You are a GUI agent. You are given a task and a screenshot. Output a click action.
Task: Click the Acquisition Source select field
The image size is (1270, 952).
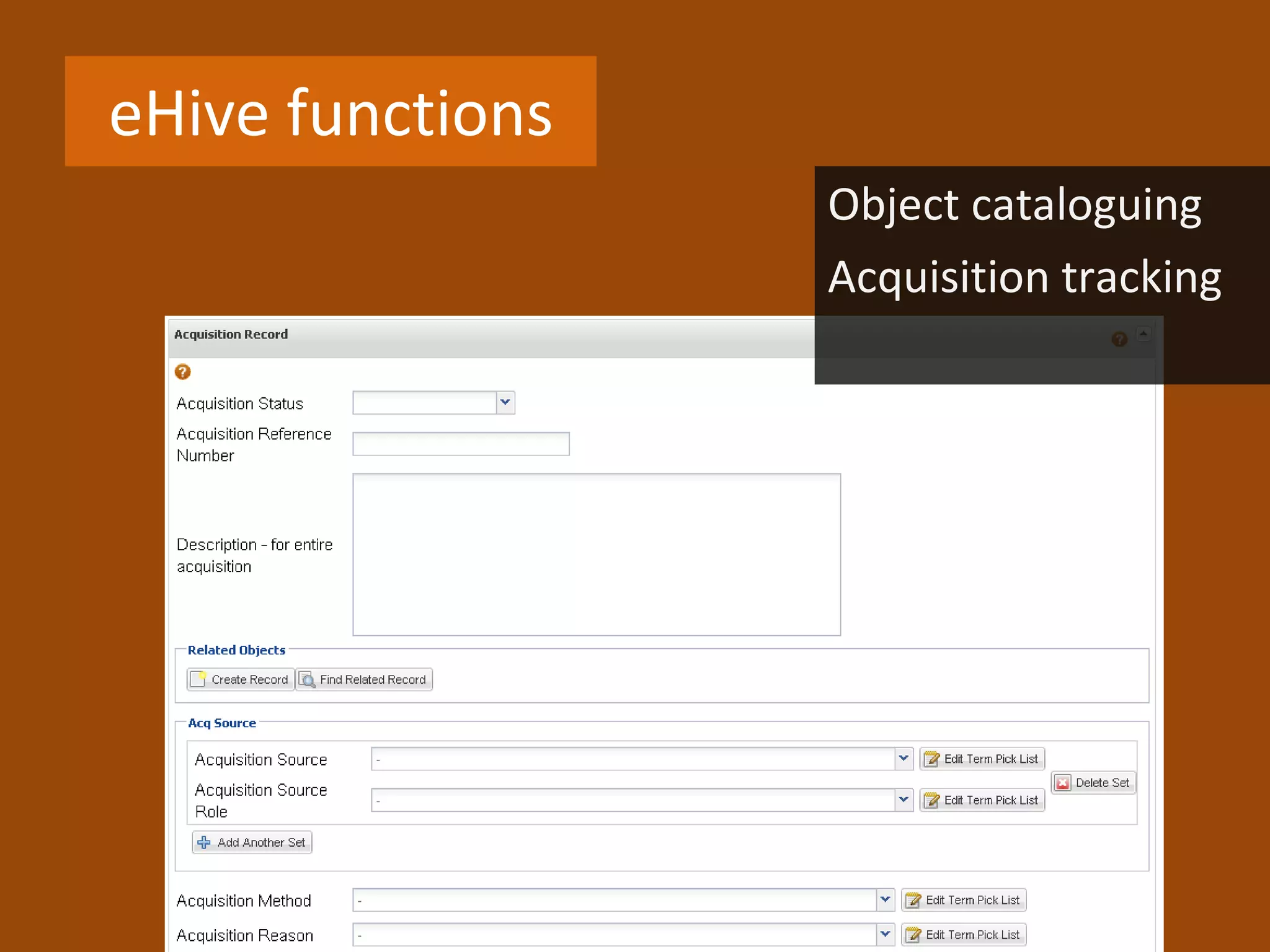coord(642,759)
